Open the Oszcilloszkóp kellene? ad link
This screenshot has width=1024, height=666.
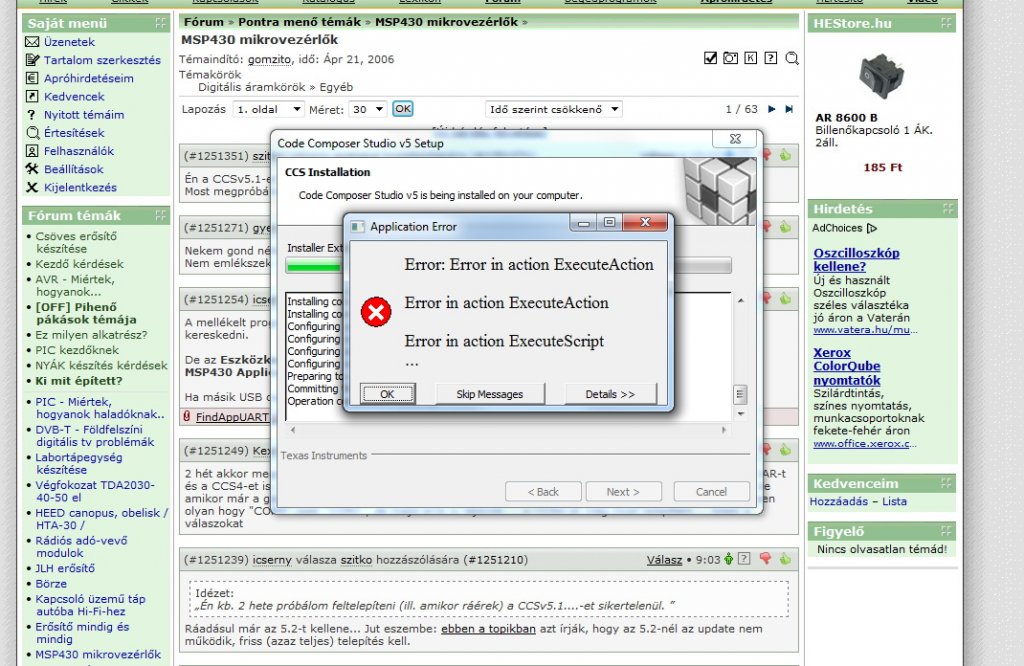coord(856,260)
